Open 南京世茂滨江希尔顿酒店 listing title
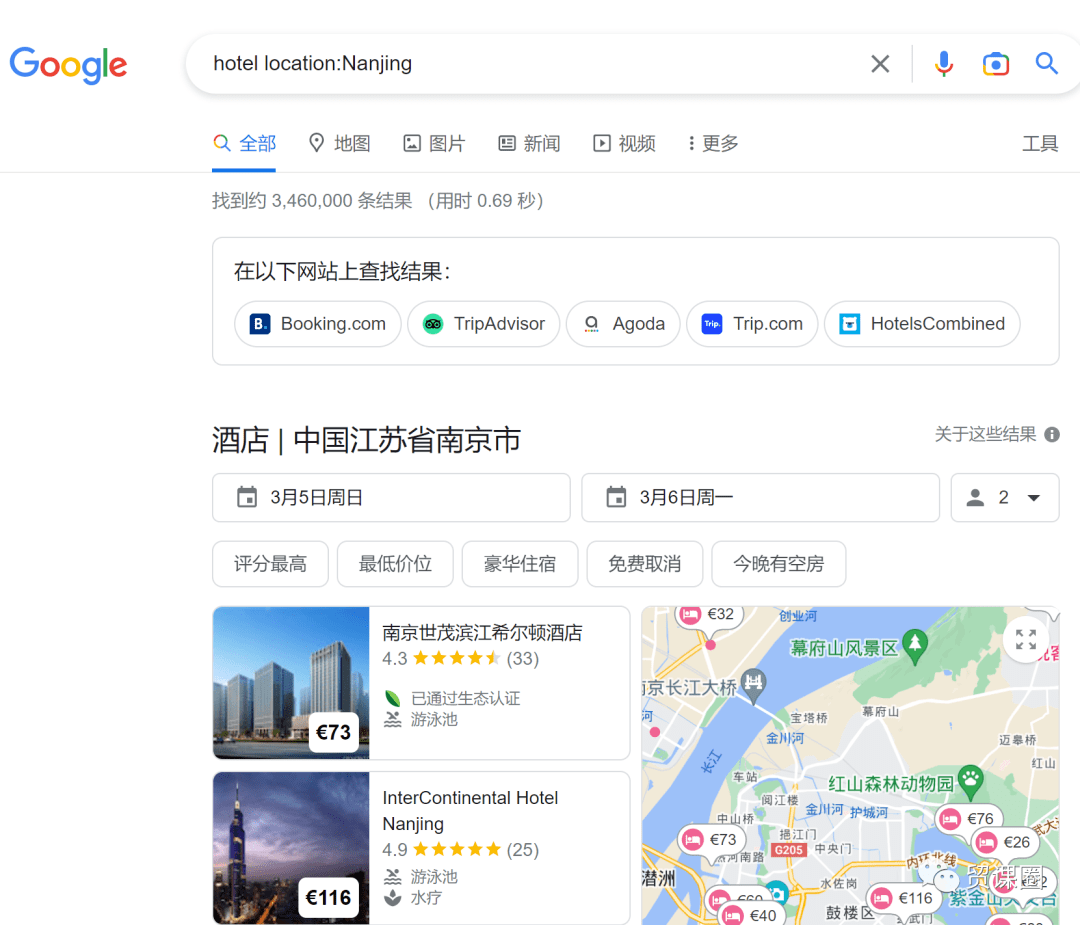Image resolution: width=1080 pixels, height=925 pixels. click(x=483, y=633)
